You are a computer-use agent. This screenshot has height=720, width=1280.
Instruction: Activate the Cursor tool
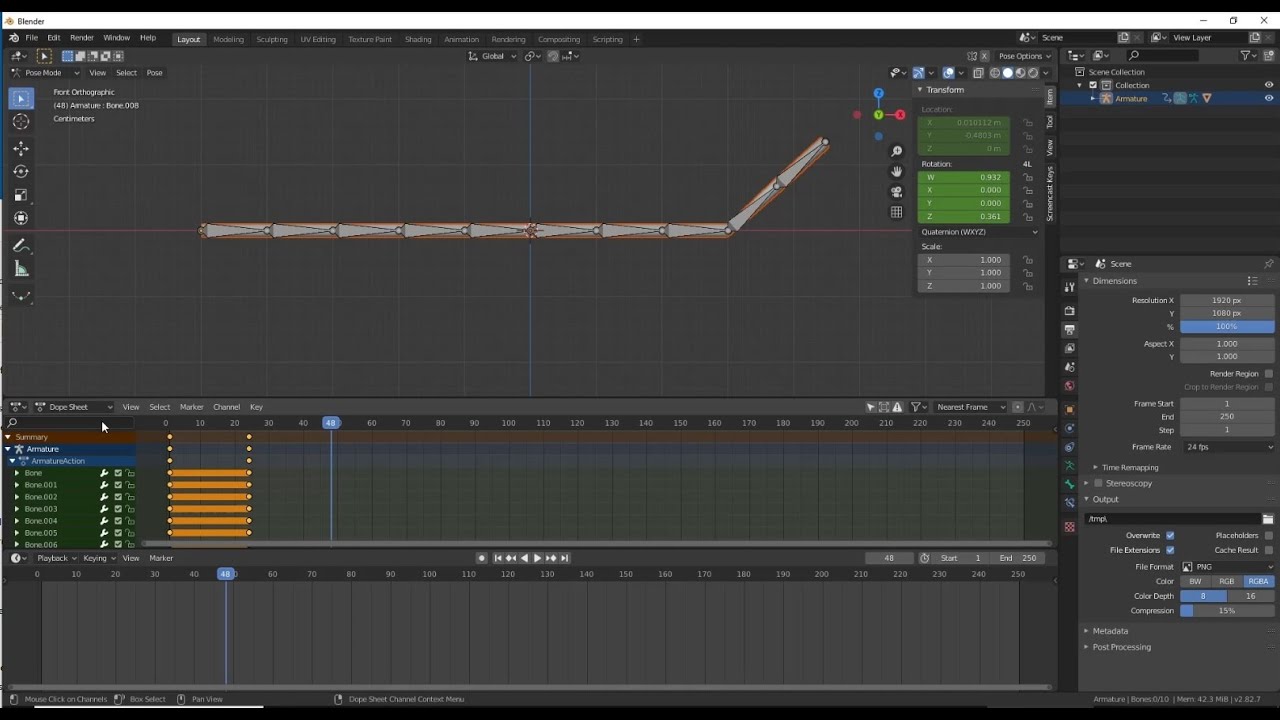point(21,122)
